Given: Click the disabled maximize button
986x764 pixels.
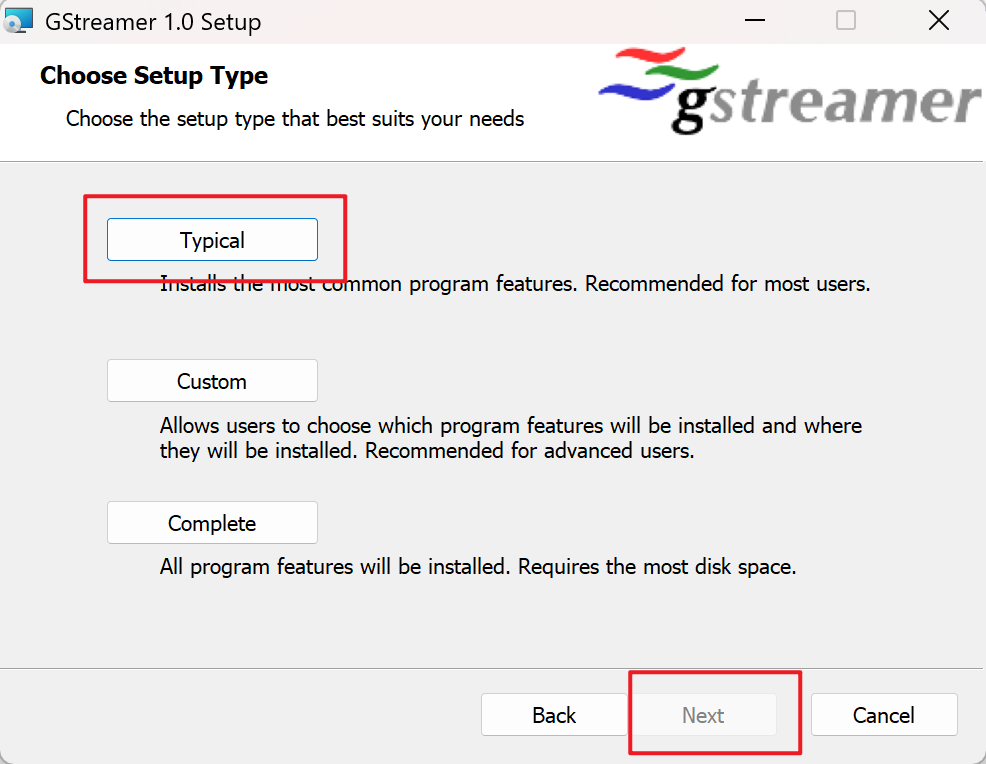Looking at the screenshot, I should coord(846,21).
